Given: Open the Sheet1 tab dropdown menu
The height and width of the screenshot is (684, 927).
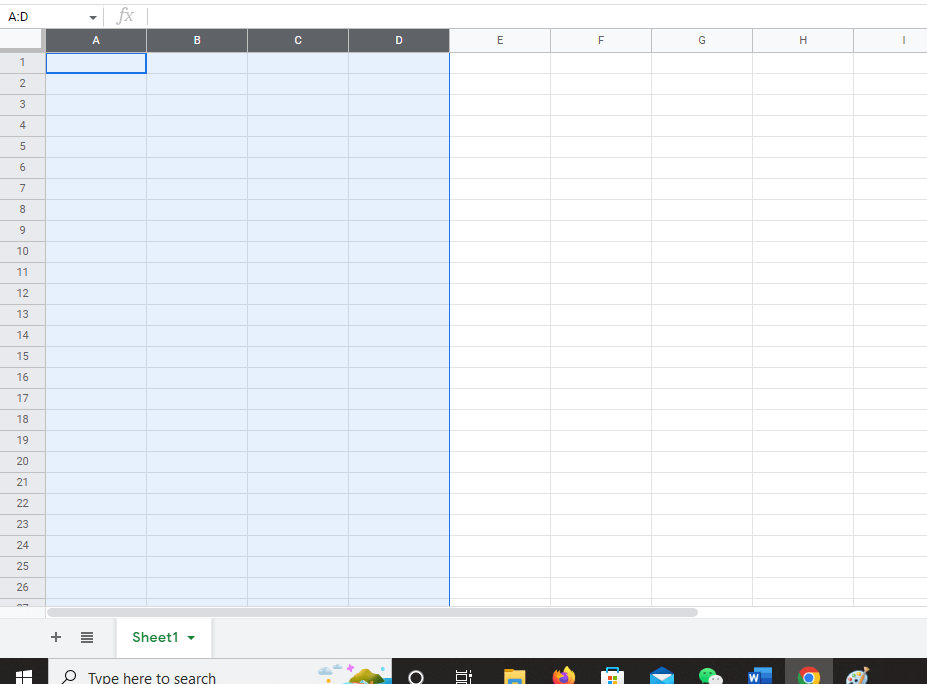Looking at the screenshot, I should point(190,637).
